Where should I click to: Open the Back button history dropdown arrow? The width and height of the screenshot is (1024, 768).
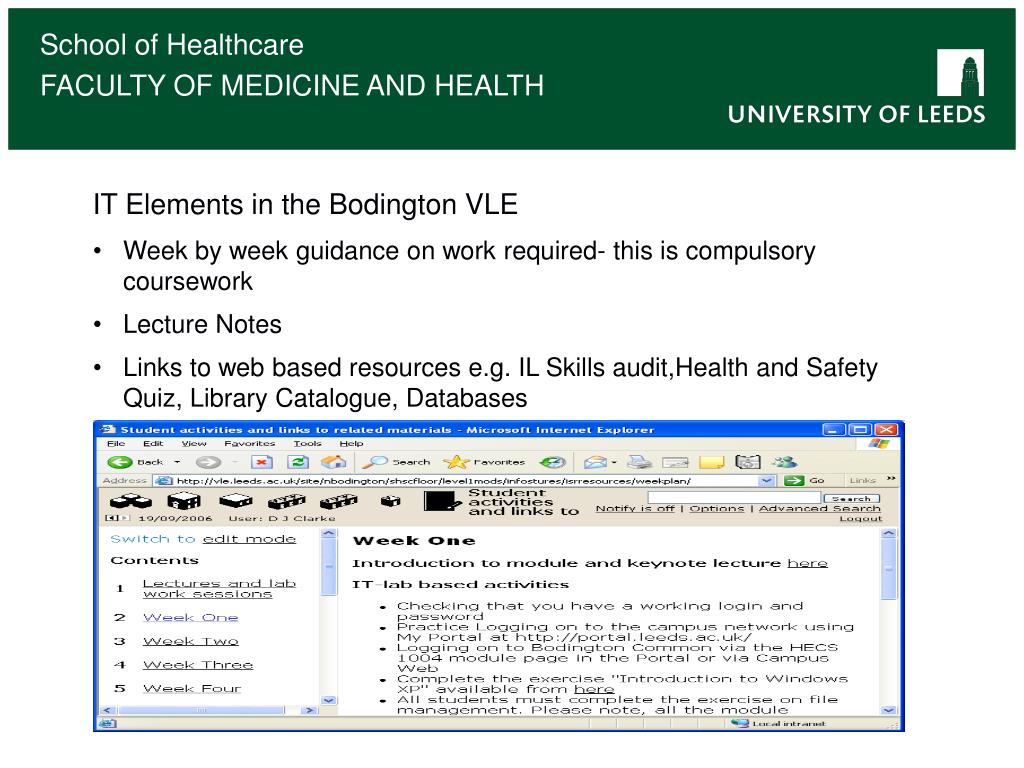[177, 462]
